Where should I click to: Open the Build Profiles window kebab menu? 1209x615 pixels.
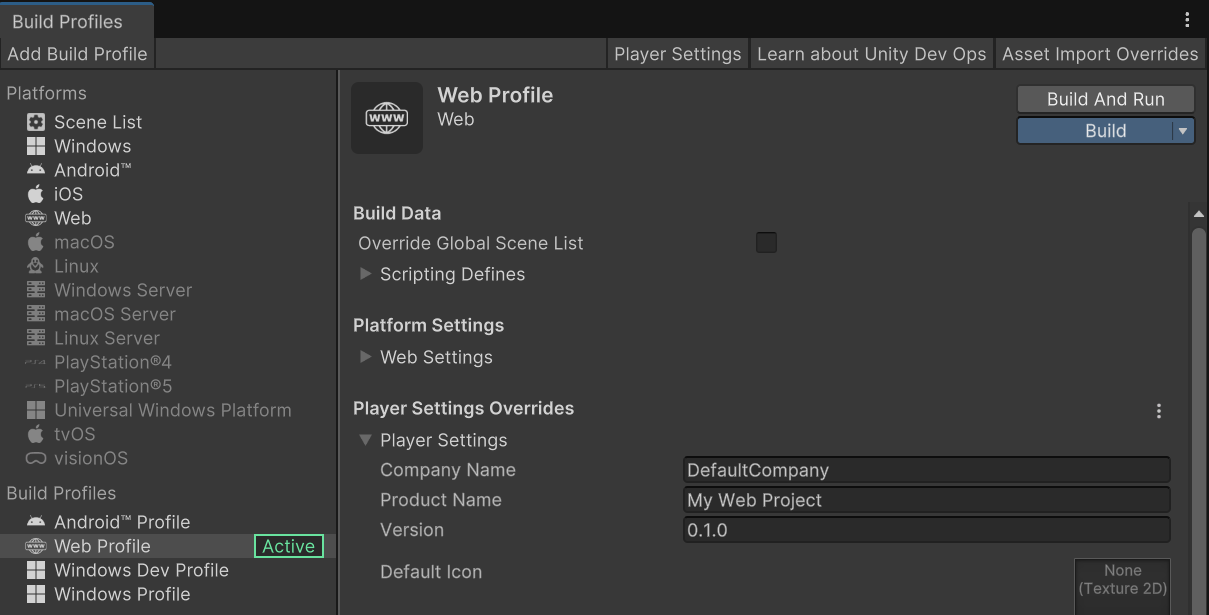coord(1187,20)
